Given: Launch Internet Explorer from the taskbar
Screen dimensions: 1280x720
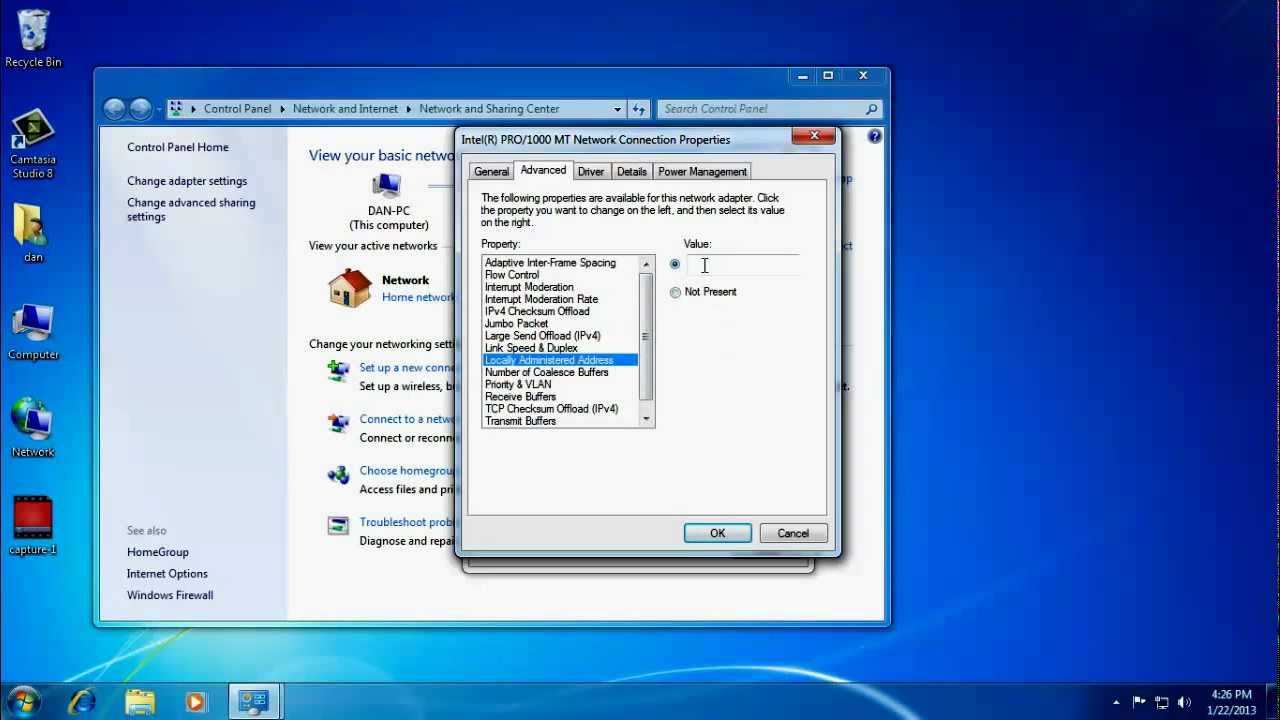Looking at the screenshot, I should pyautogui.click(x=83, y=702).
